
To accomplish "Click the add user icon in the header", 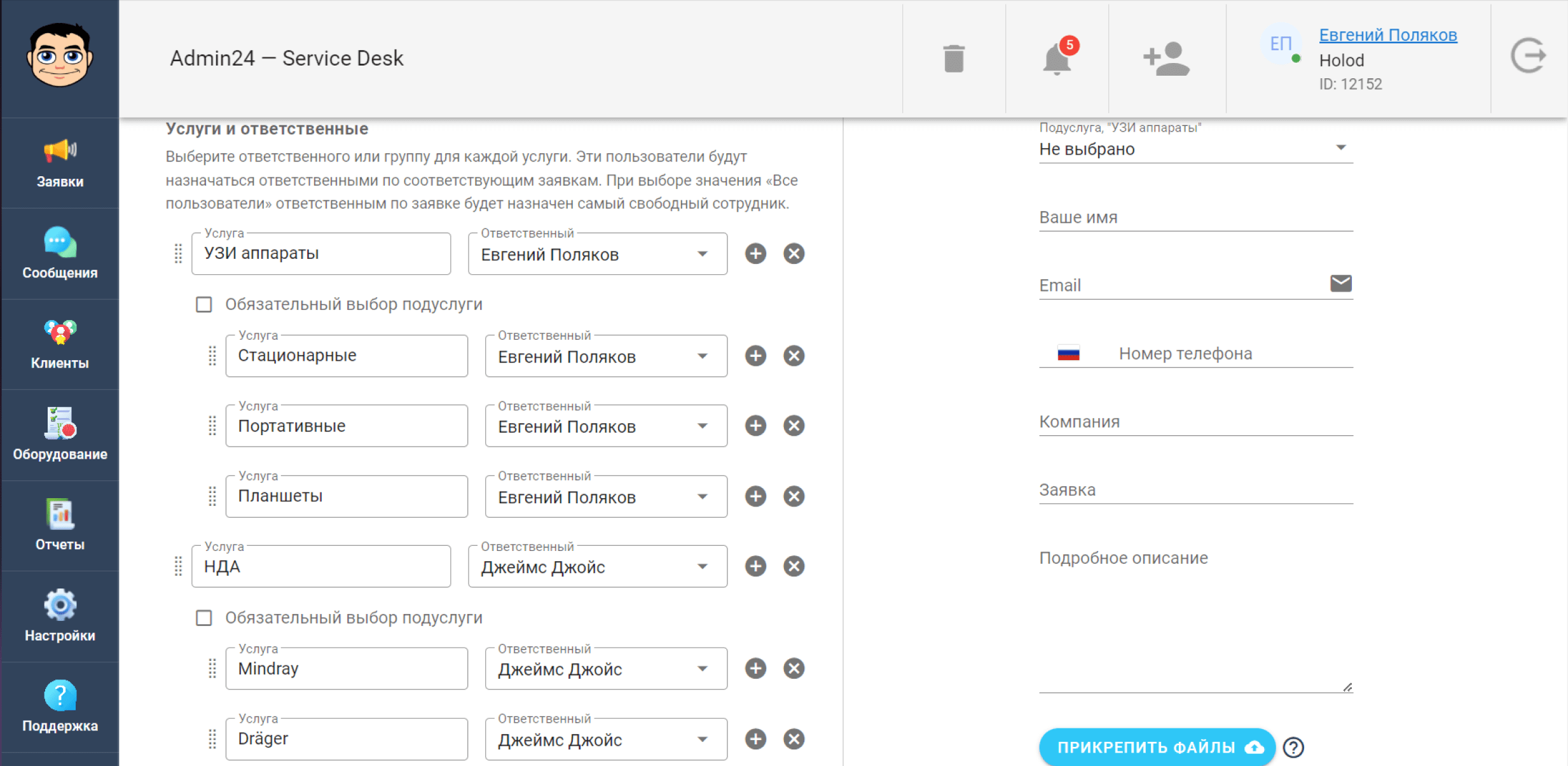I will pyautogui.click(x=1167, y=58).
